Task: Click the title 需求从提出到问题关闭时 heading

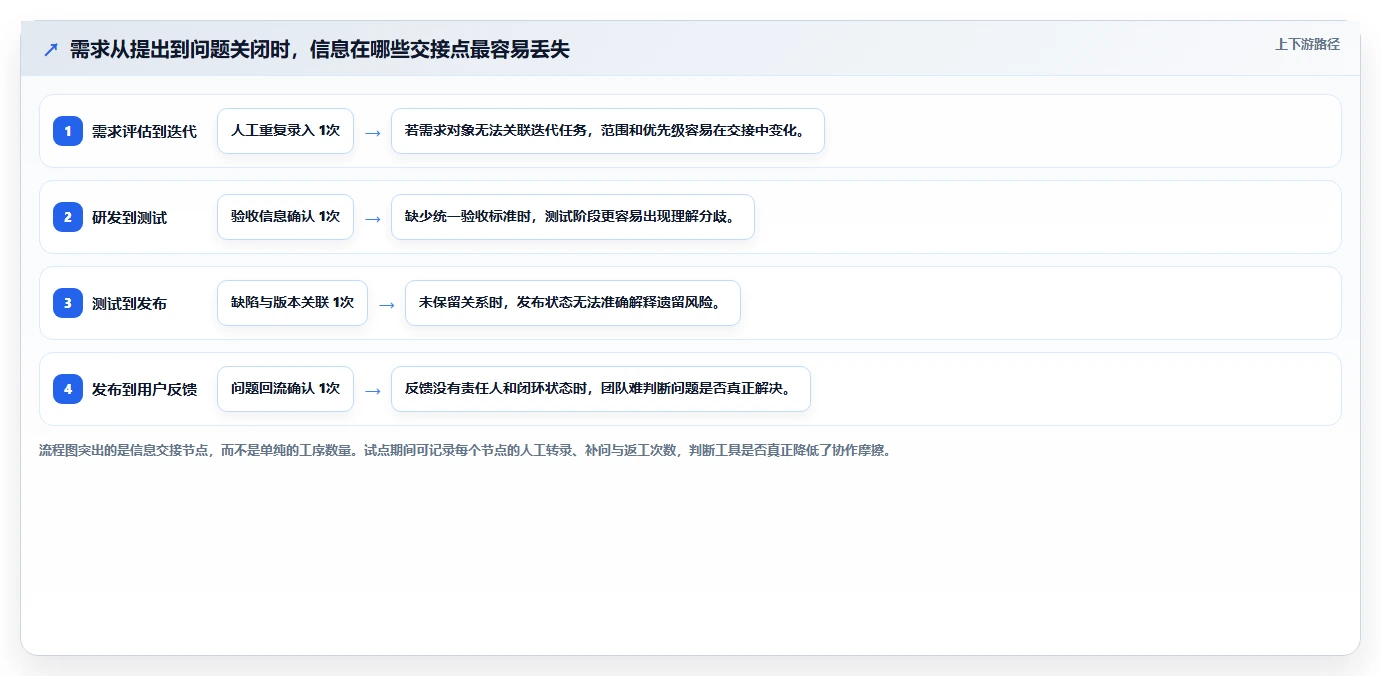Action: coord(319,49)
